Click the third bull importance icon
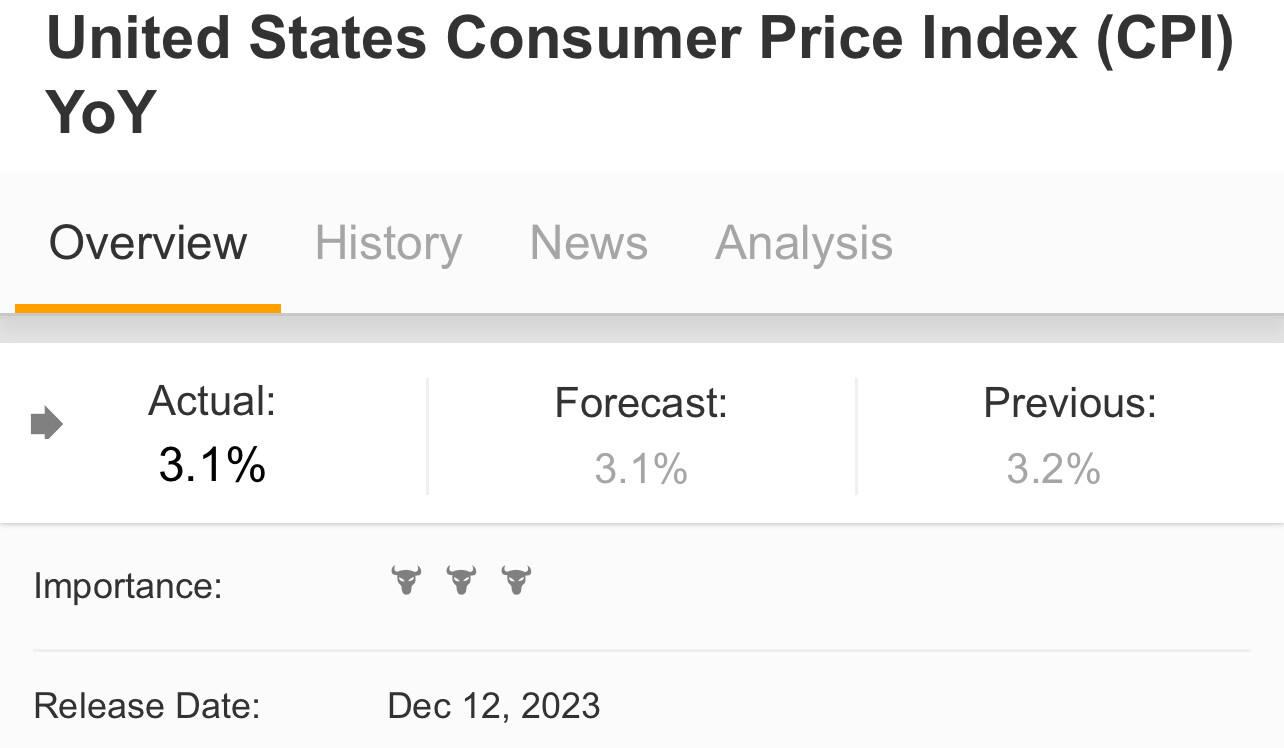The height and width of the screenshot is (748, 1284). click(x=516, y=580)
